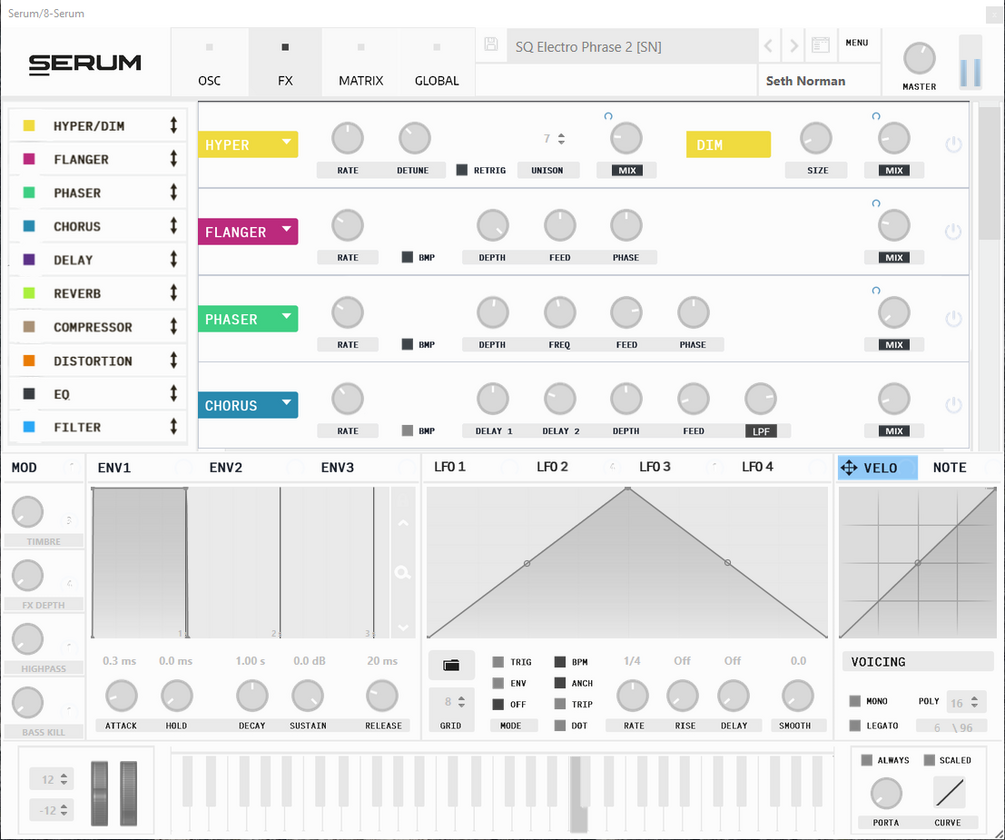1005x840 pixels.
Task: Click the LFO GRID size stepper
Action: coord(461,702)
